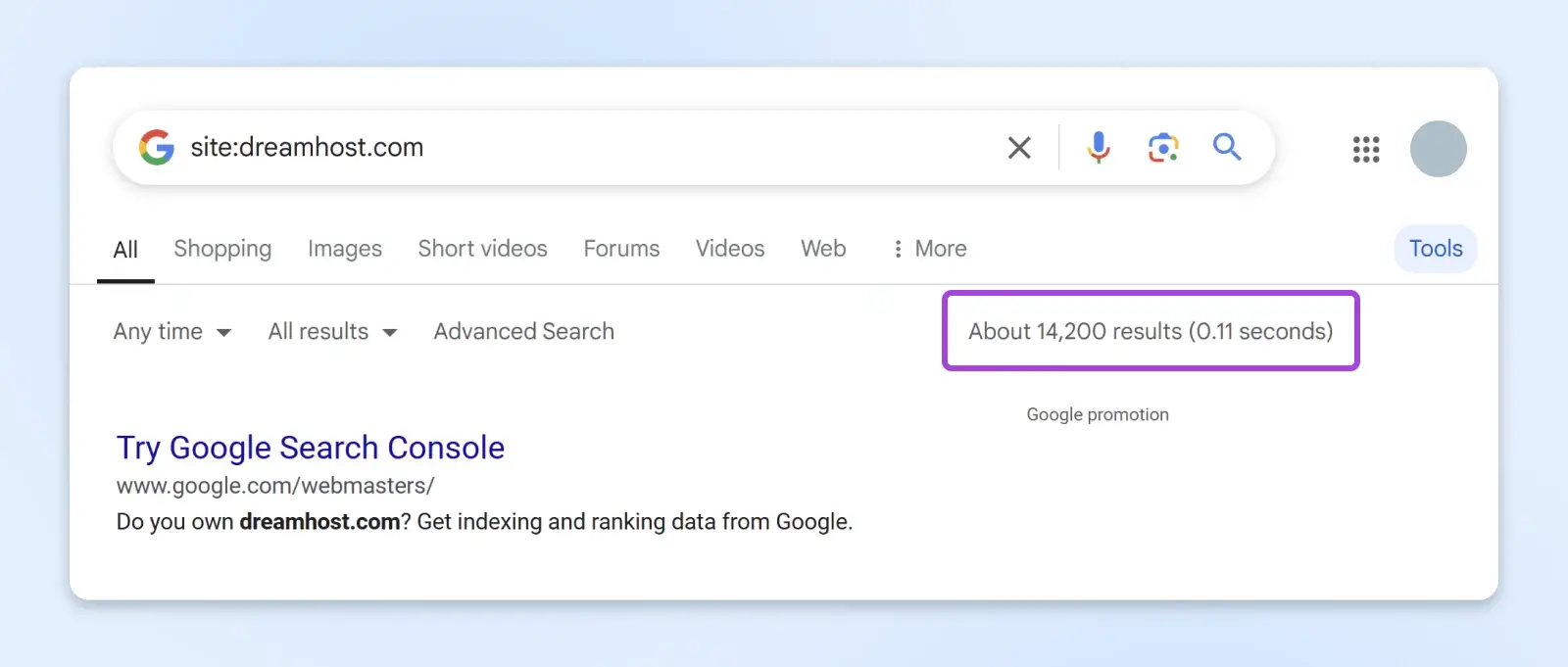This screenshot has width=1568, height=667.
Task: Open Try Google Search Console link
Action: click(x=311, y=448)
